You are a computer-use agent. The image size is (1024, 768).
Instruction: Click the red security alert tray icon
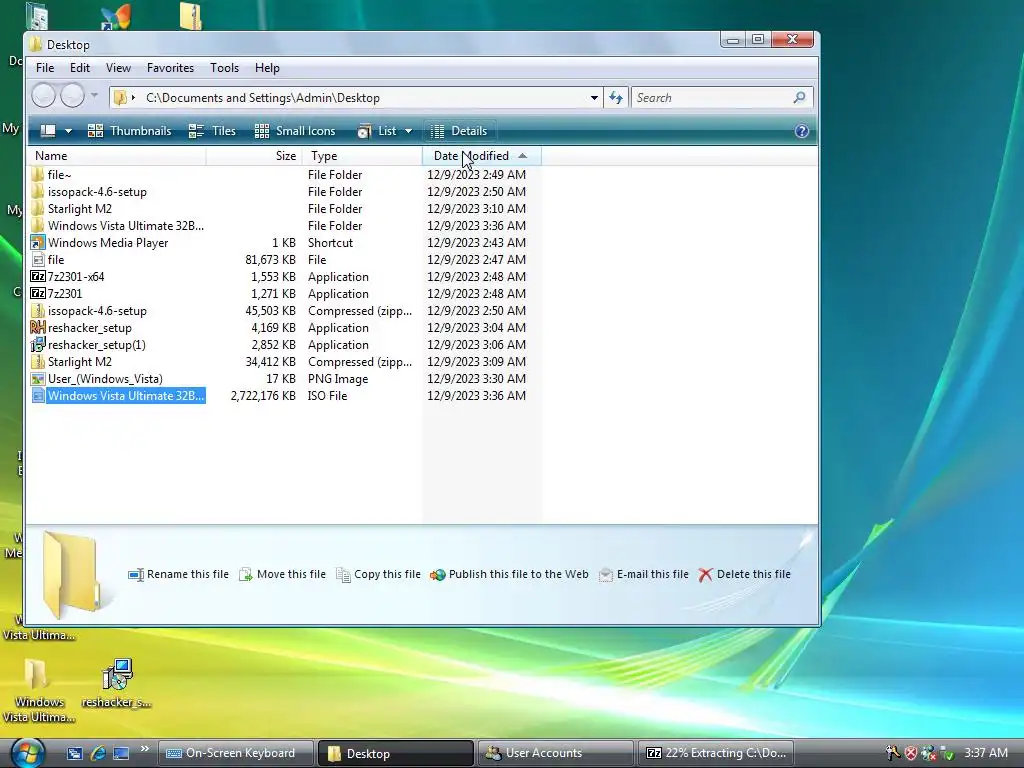point(910,753)
